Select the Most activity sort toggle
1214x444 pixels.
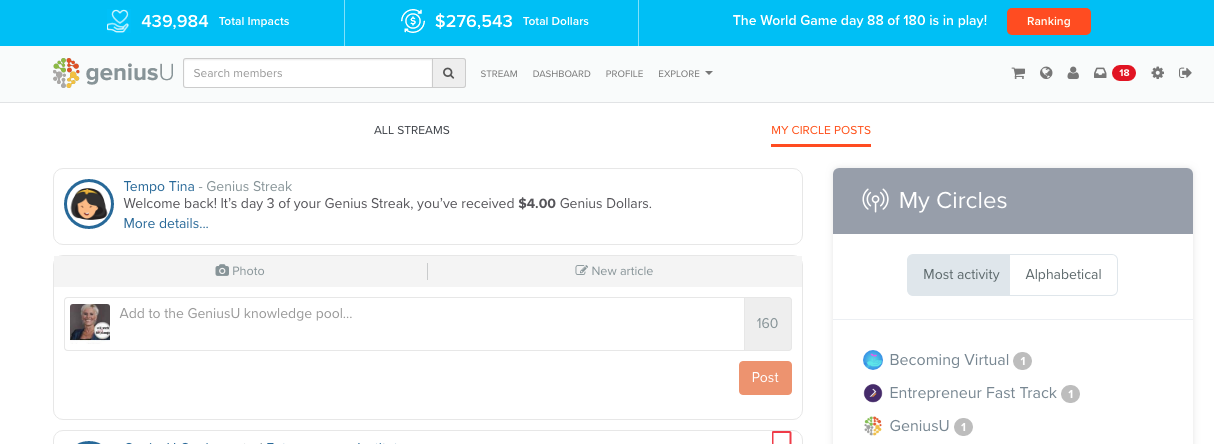tap(961, 274)
